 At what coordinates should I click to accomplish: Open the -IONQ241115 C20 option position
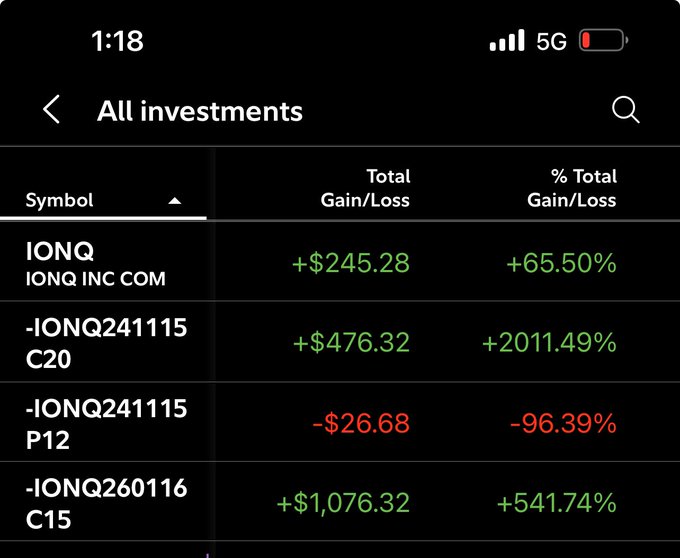[x=106, y=342]
